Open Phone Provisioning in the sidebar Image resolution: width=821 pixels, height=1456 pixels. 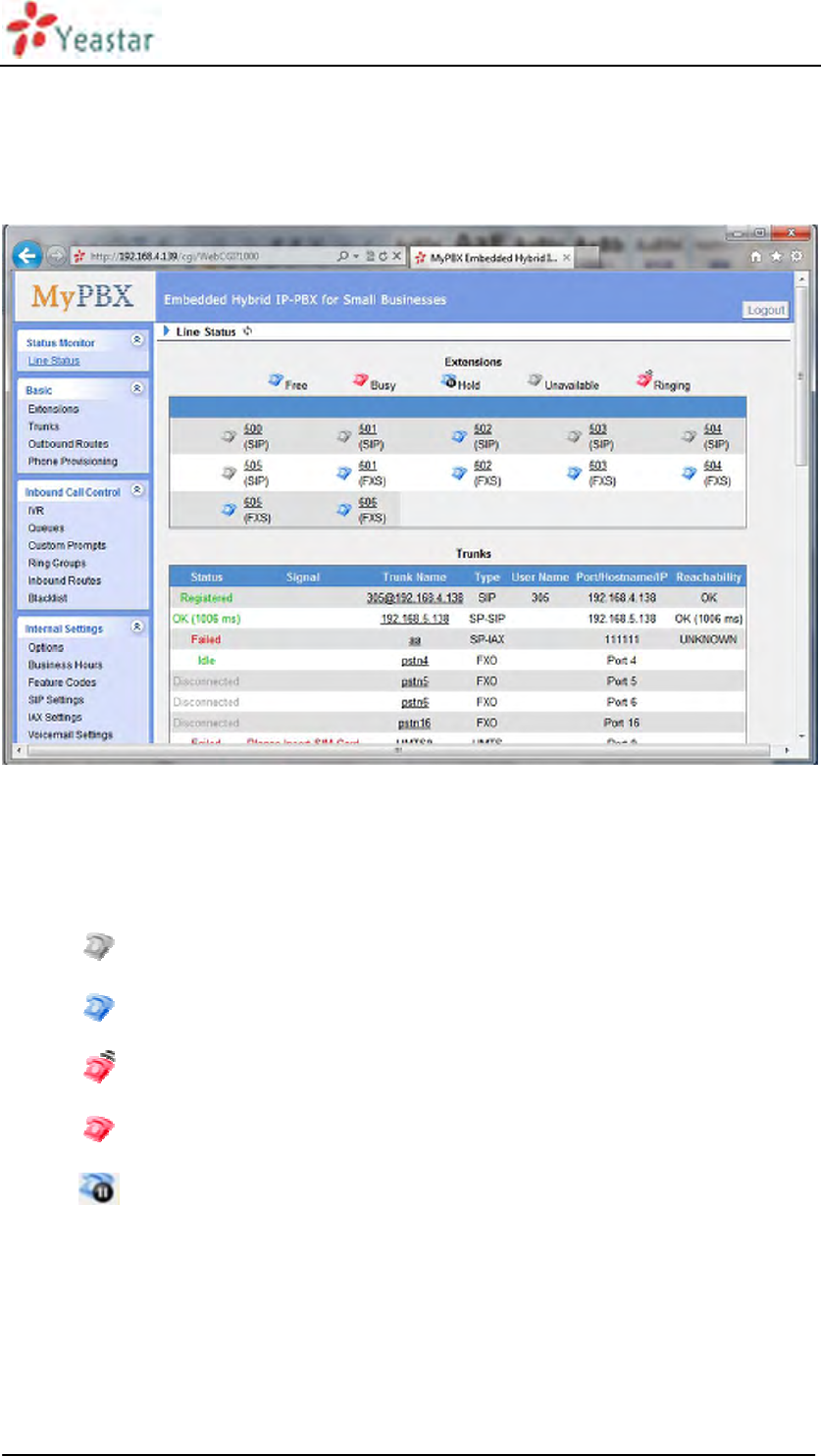[73, 461]
